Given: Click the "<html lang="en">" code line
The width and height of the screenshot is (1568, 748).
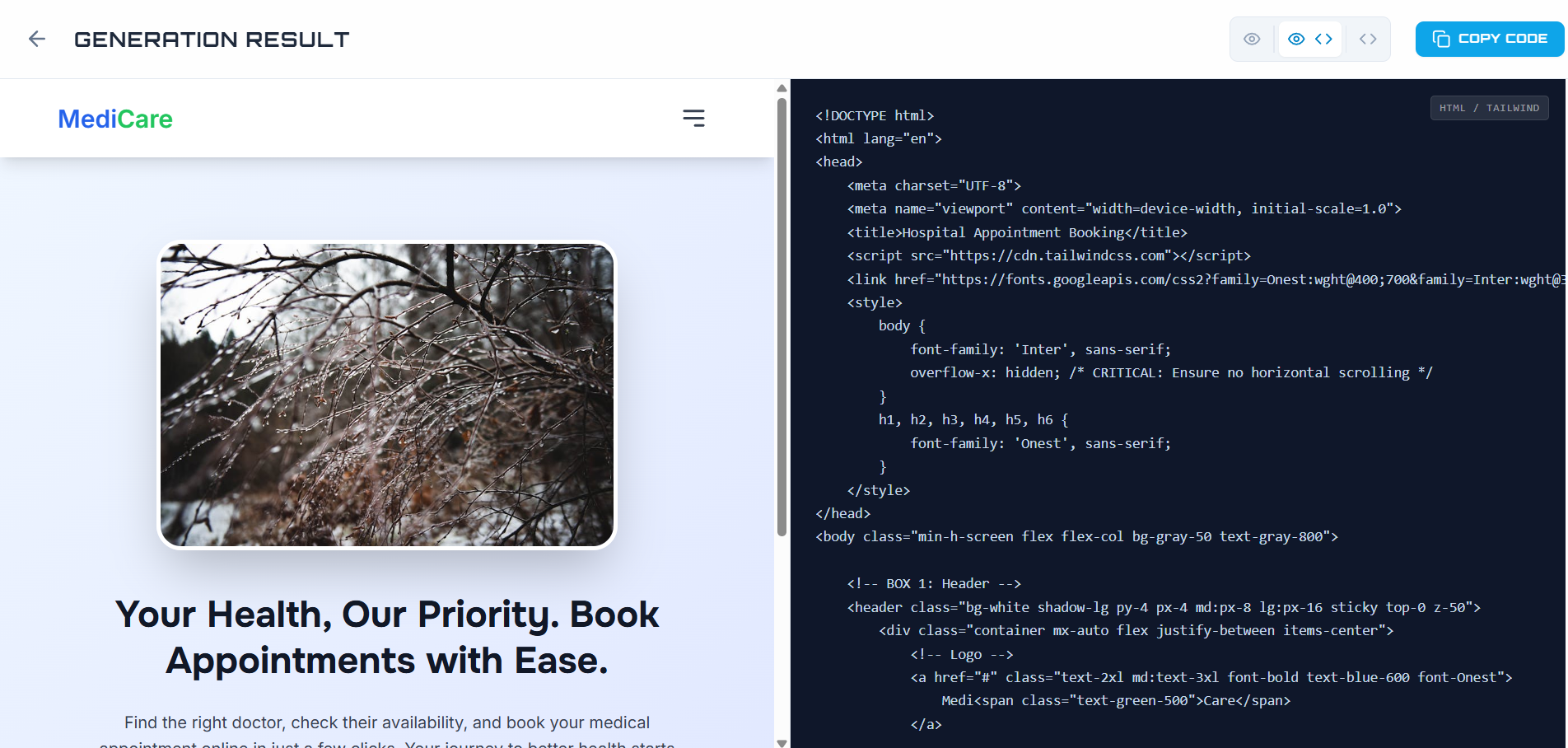Looking at the screenshot, I should click(879, 138).
